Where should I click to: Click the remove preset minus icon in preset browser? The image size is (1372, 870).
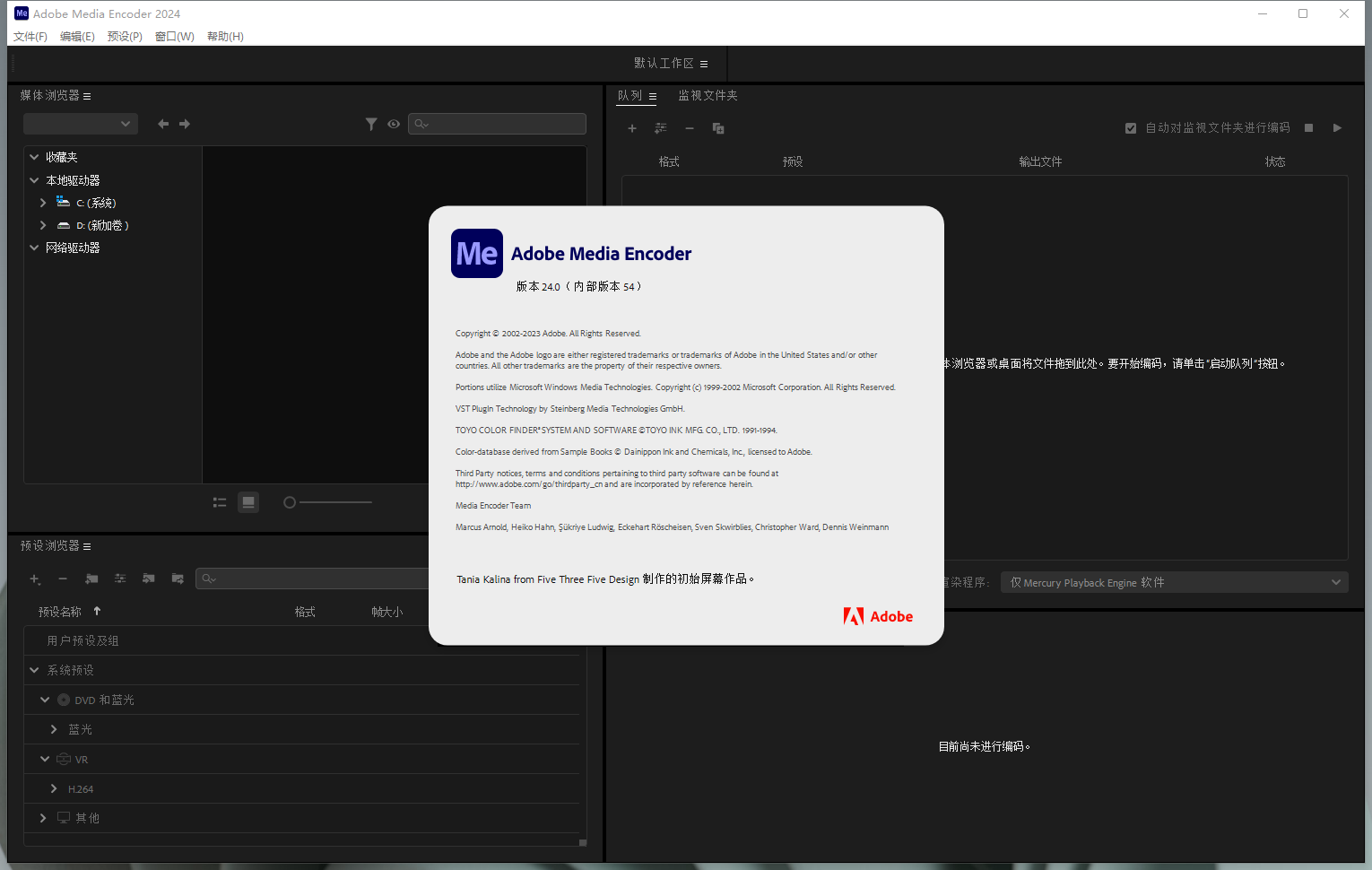pyautogui.click(x=63, y=579)
